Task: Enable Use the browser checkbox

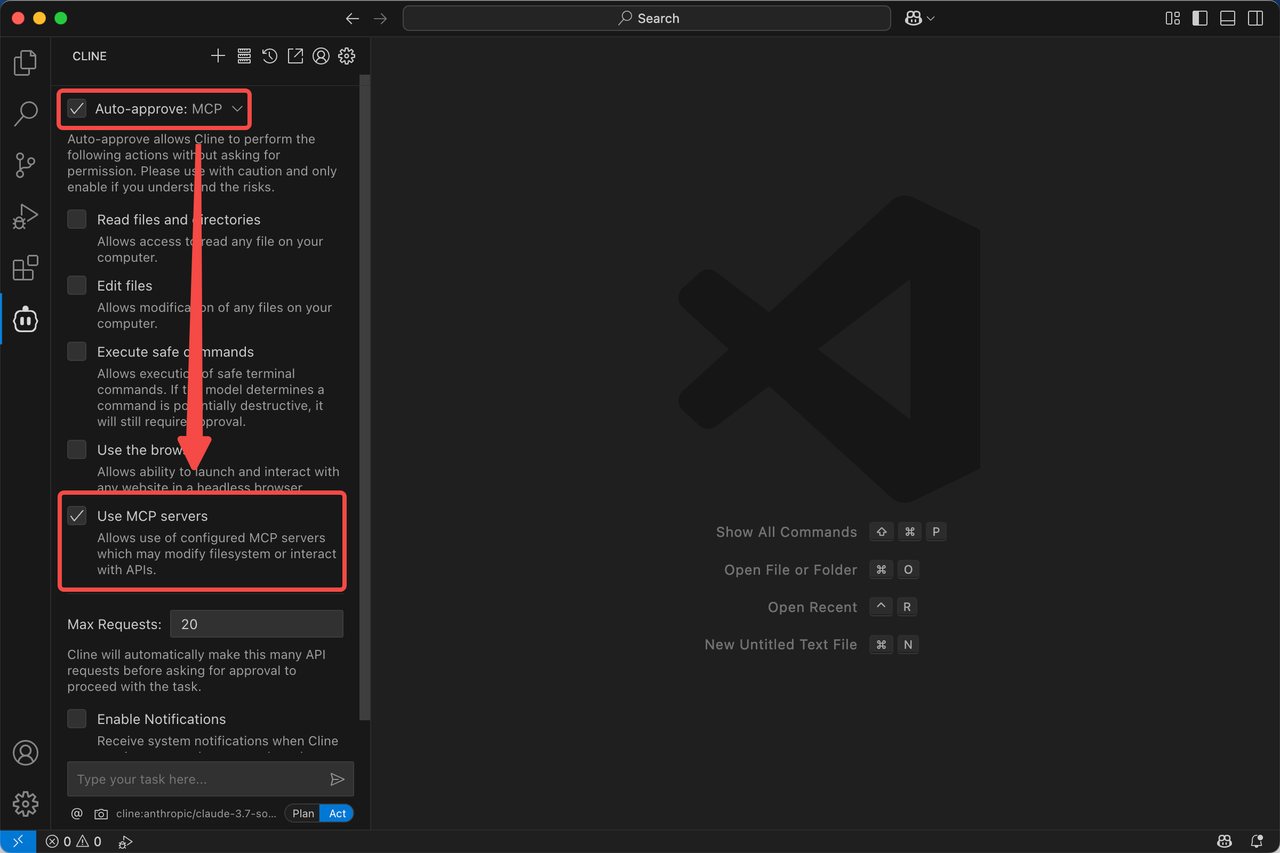Action: [77, 449]
